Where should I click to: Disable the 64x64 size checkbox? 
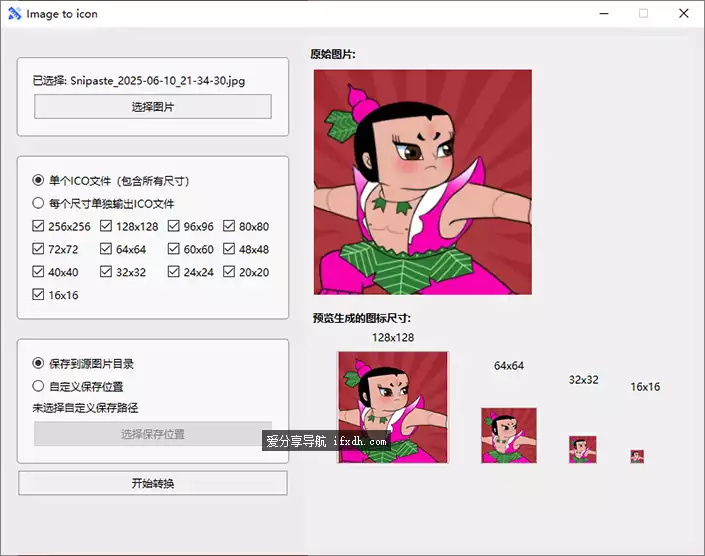(106, 249)
